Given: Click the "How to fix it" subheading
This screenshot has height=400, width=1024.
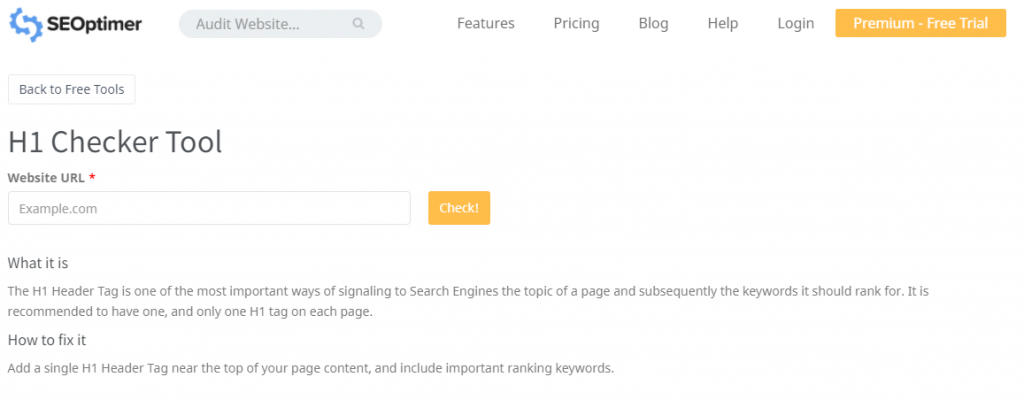Looking at the screenshot, I should (x=47, y=340).
